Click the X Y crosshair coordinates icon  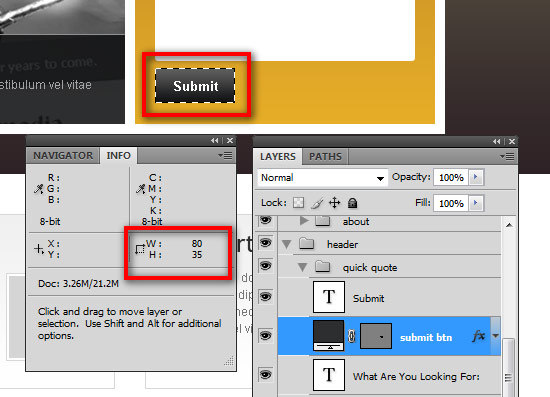coord(39,249)
